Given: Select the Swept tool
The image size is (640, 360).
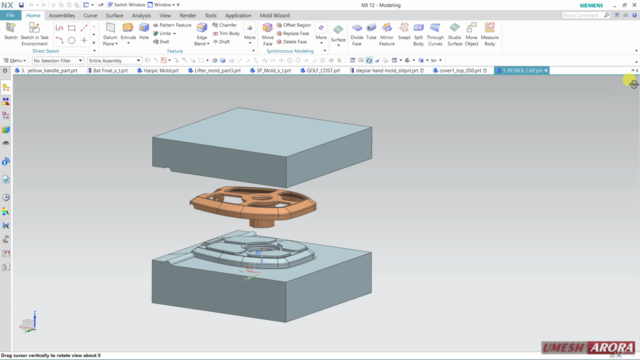Looking at the screenshot, I should click(x=404, y=31).
